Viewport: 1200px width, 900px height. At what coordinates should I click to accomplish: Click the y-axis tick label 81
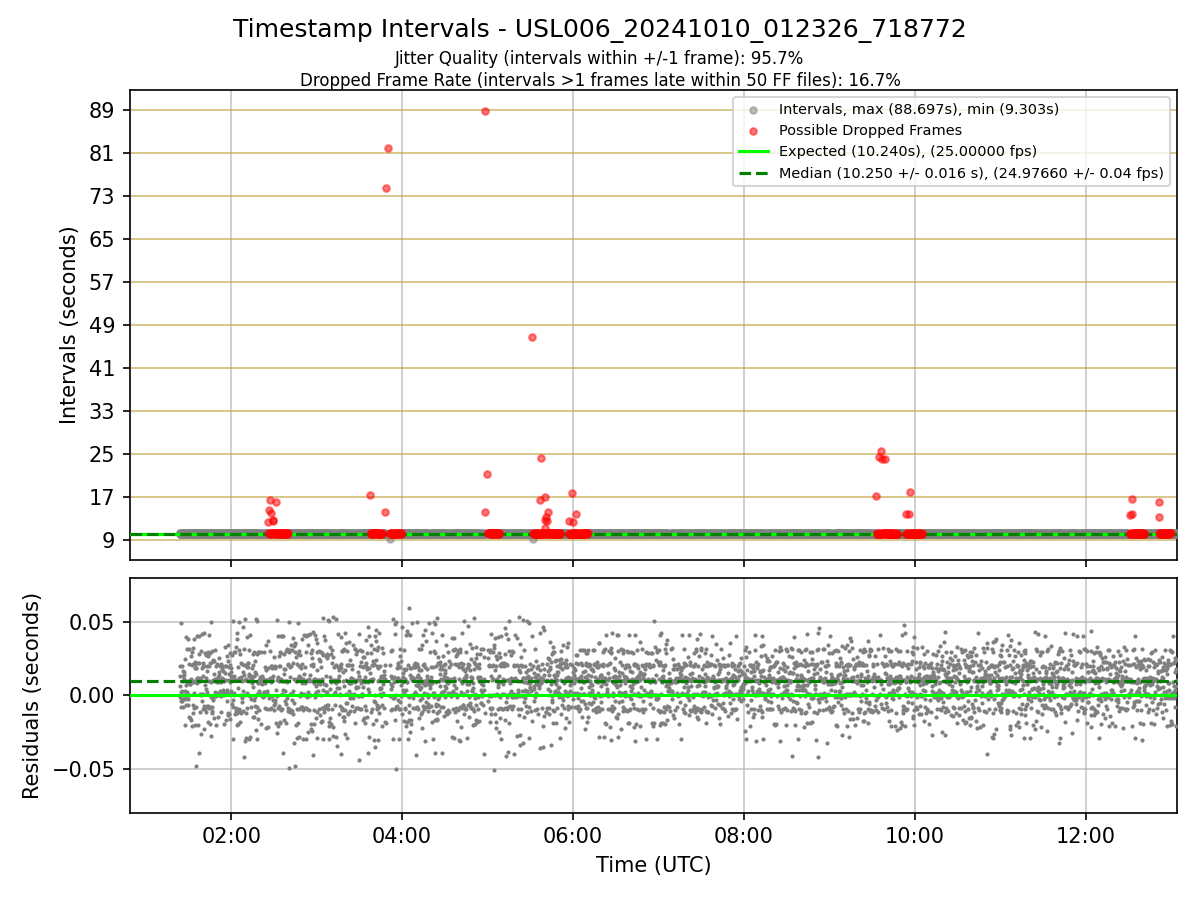(x=103, y=153)
